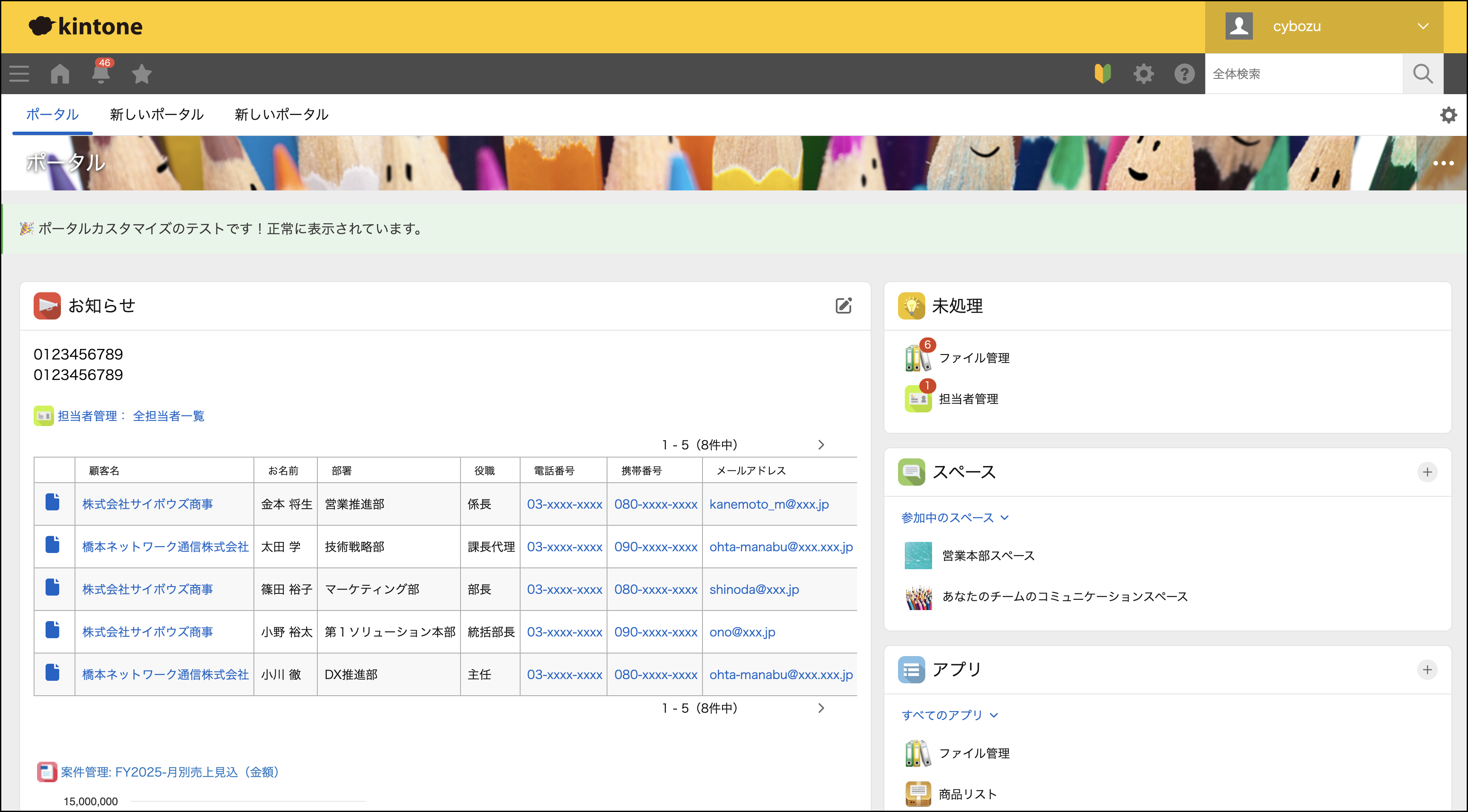Open 橋本ネットワーク通信株式会社 link in 小川 徹 row

[165, 675]
